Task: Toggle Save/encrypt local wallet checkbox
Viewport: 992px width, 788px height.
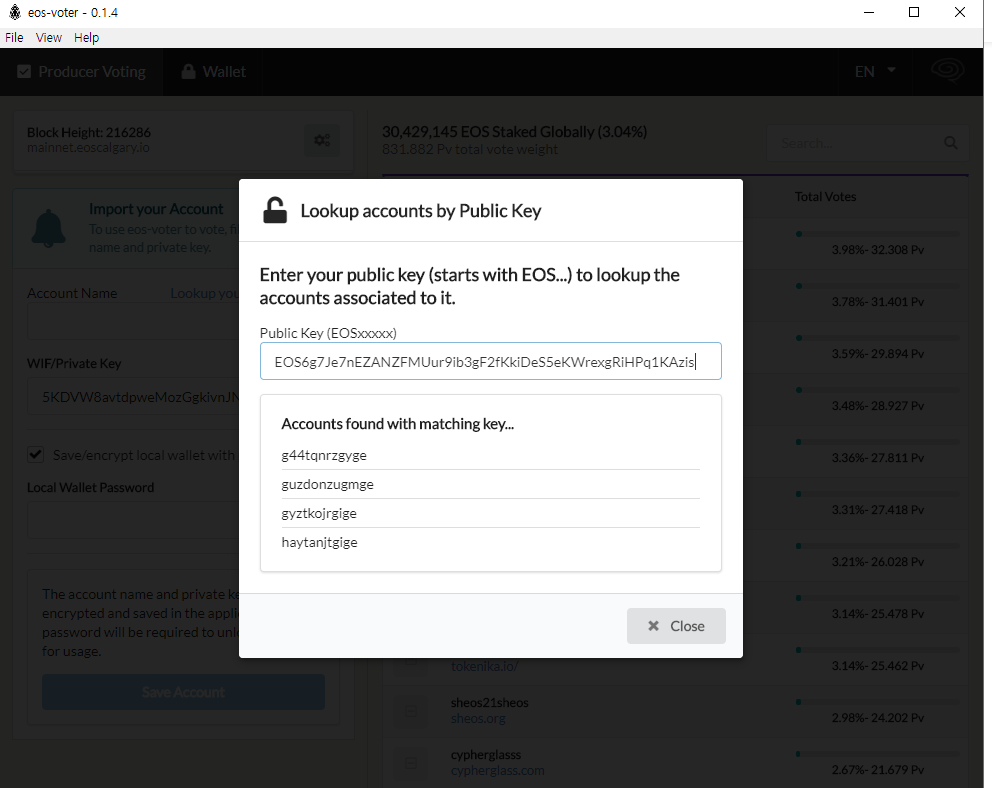Action: tap(35, 455)
